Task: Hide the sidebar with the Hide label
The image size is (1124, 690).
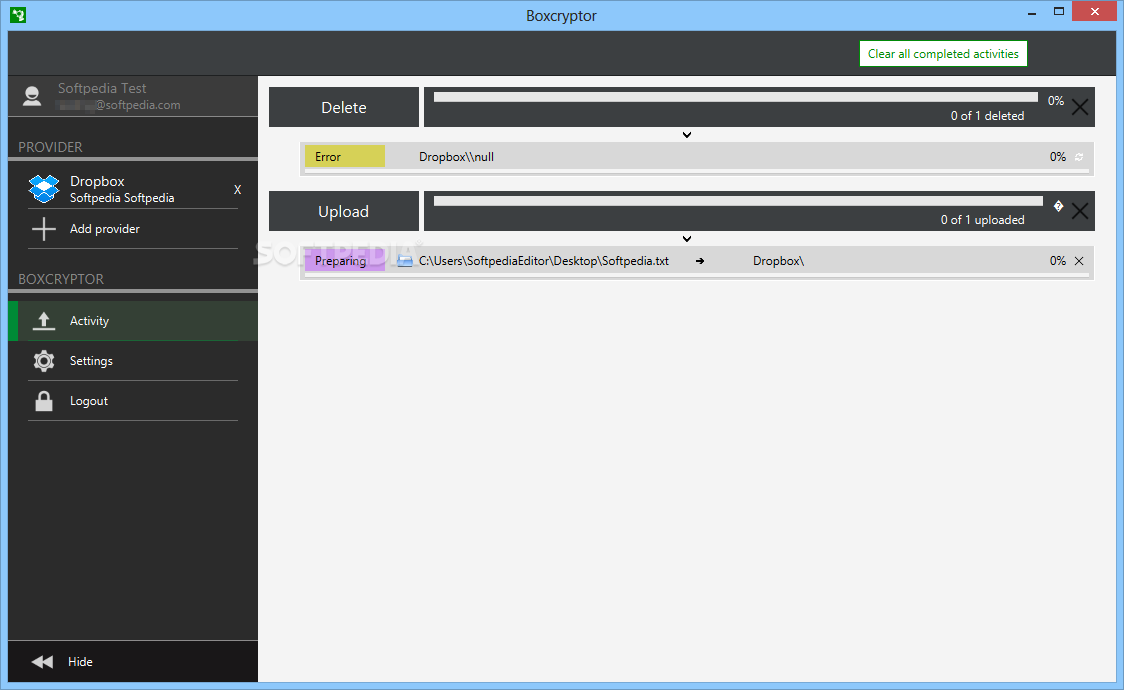Action: pyautogui.click(x=80, y=662)
